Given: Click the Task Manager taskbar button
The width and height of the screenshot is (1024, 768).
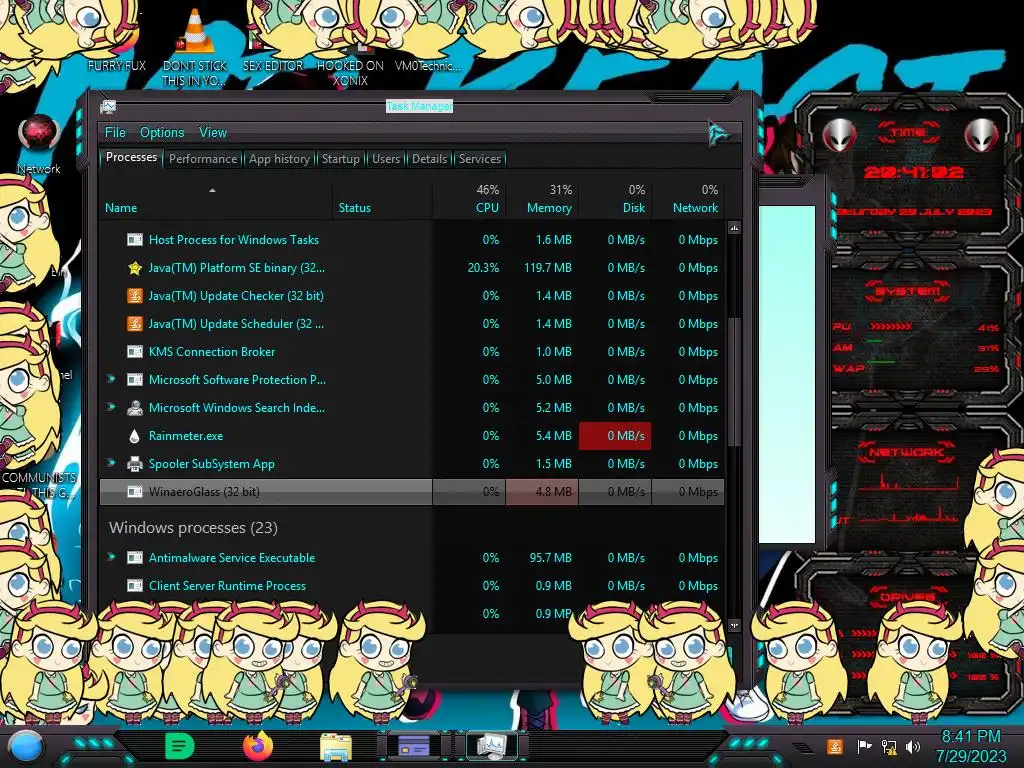Looking at the screenshot, I should point(492,745).
